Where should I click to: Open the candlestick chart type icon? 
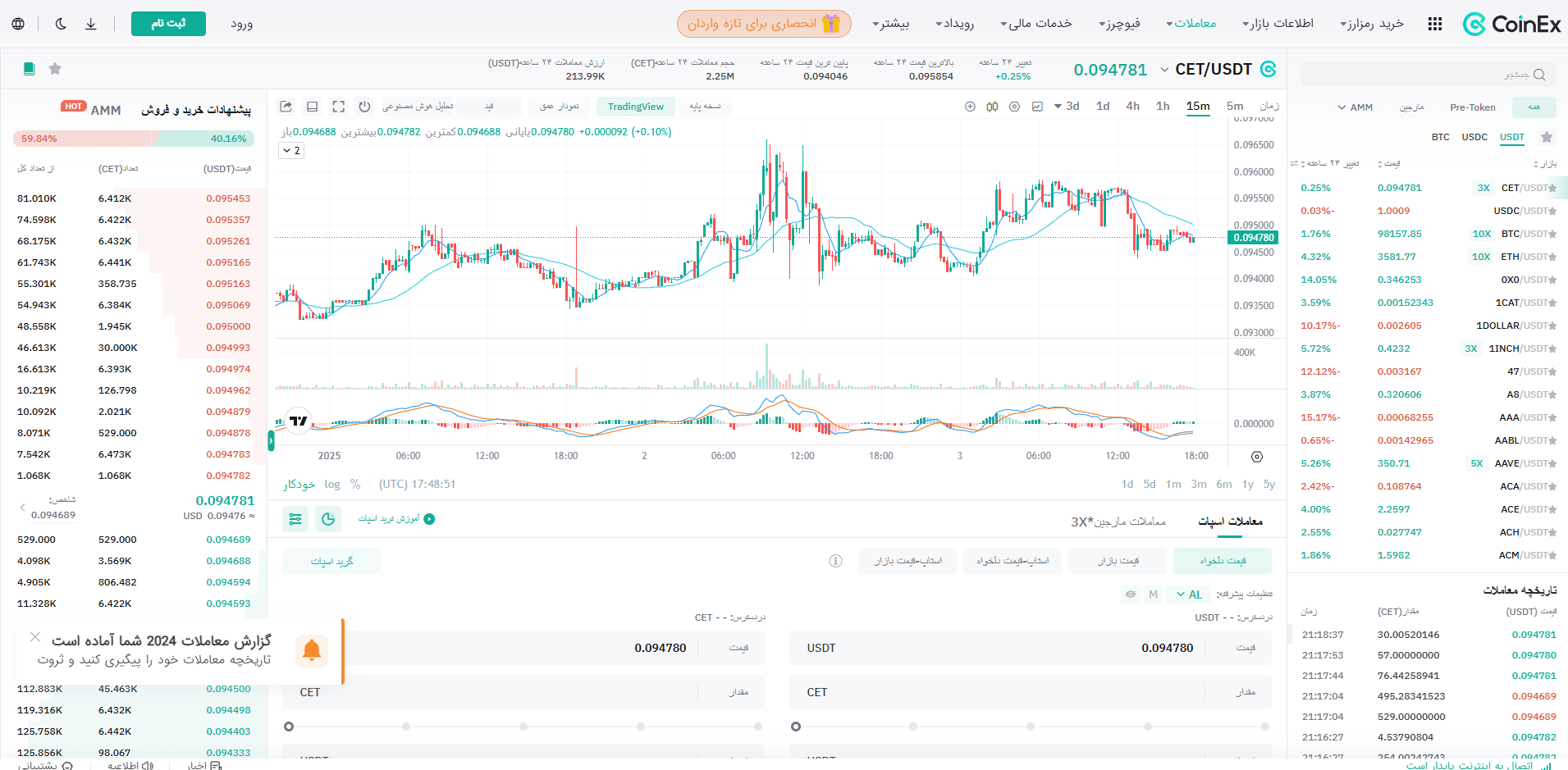pyautogui.click(x=992, y=107)
